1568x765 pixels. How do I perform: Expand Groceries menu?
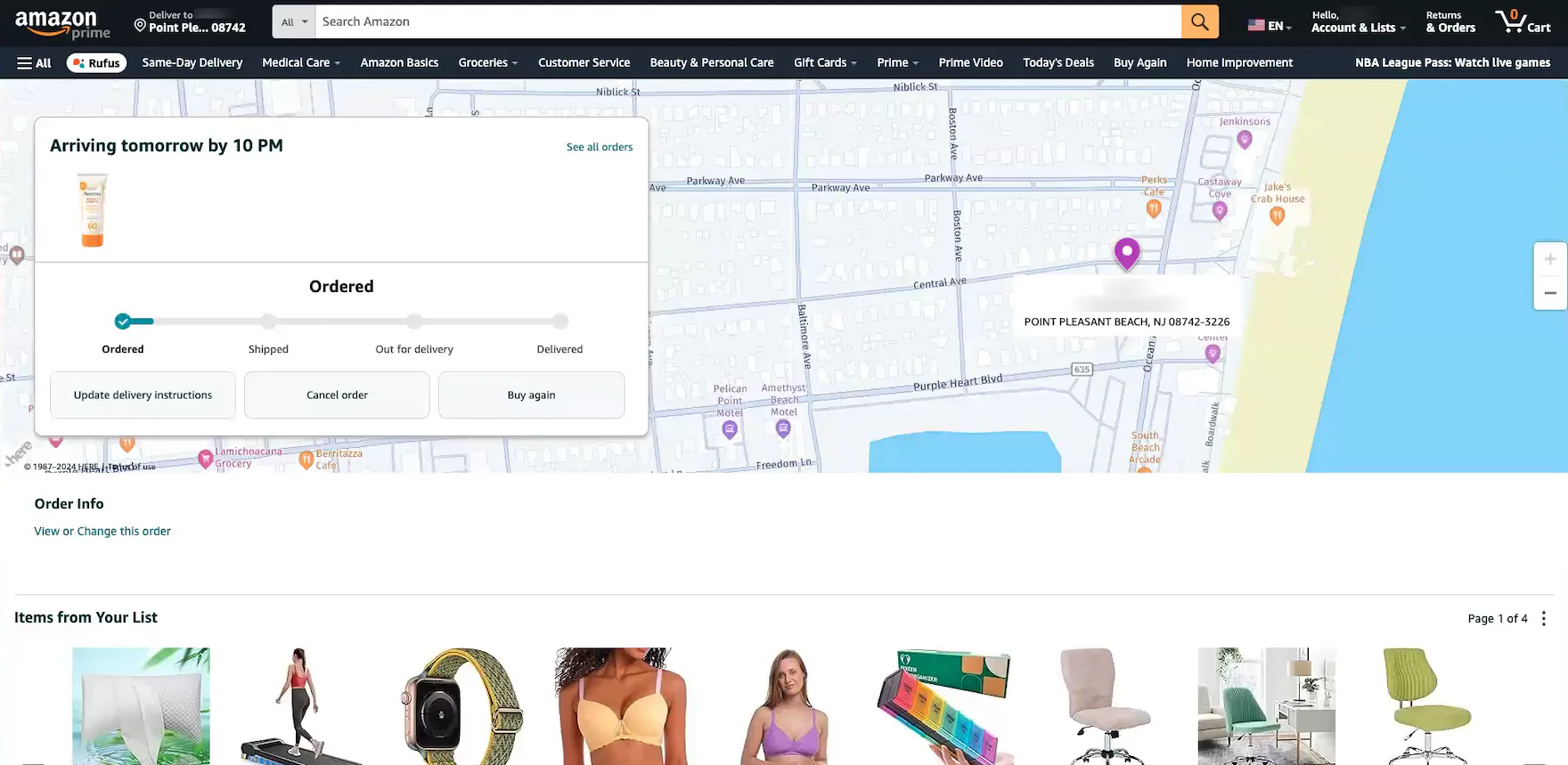click(x=487, y=63)
